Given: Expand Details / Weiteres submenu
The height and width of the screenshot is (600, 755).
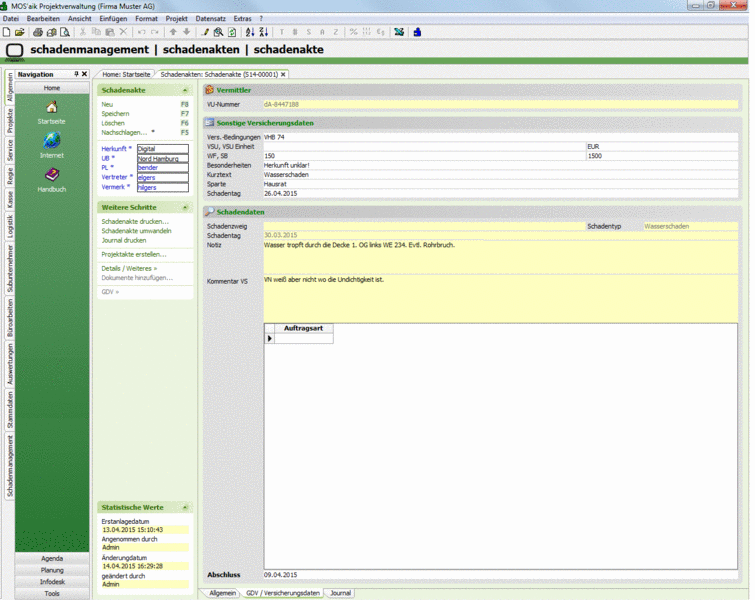Looking at the screenshot, I should (x=129, y=269).
